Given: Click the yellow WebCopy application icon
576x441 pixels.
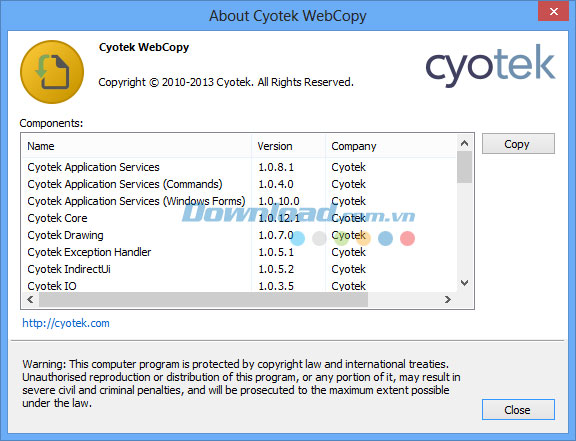Looking at the screenshot, I should pyautogui.click(x=52, y=72).
